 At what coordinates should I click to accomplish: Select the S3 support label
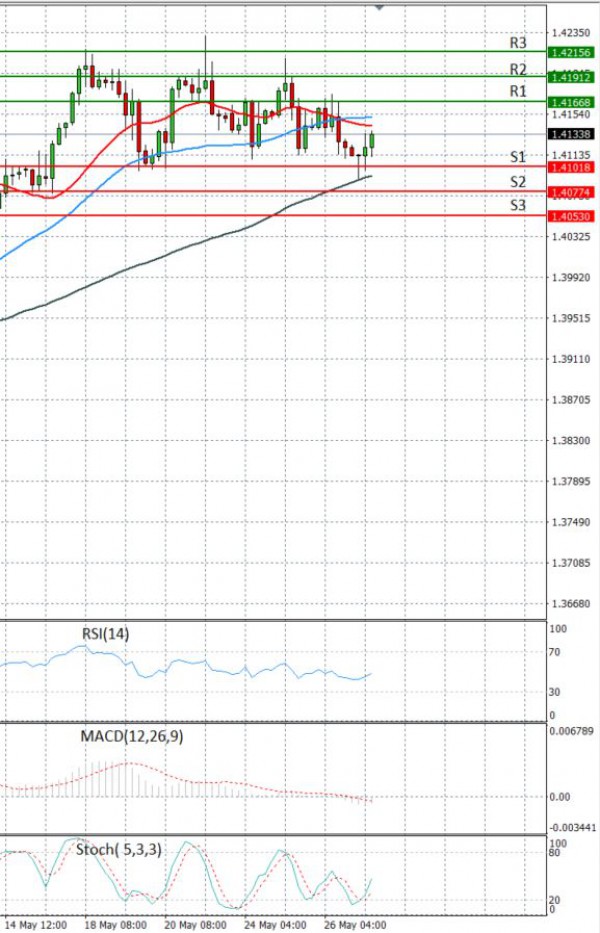tap(518, 205)
